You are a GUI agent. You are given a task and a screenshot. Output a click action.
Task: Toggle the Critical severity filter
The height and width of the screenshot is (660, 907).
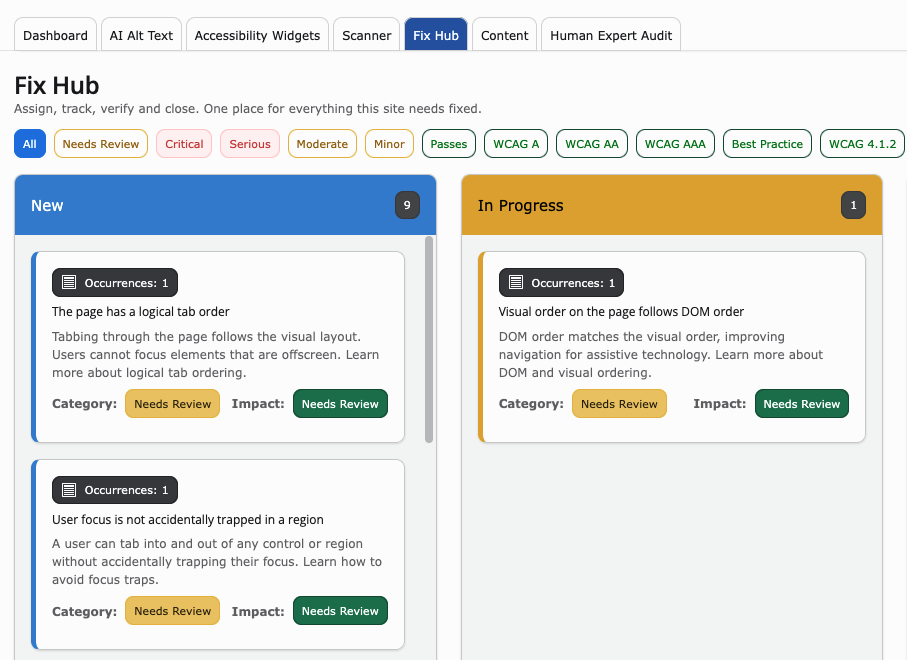tap(184, 144)
